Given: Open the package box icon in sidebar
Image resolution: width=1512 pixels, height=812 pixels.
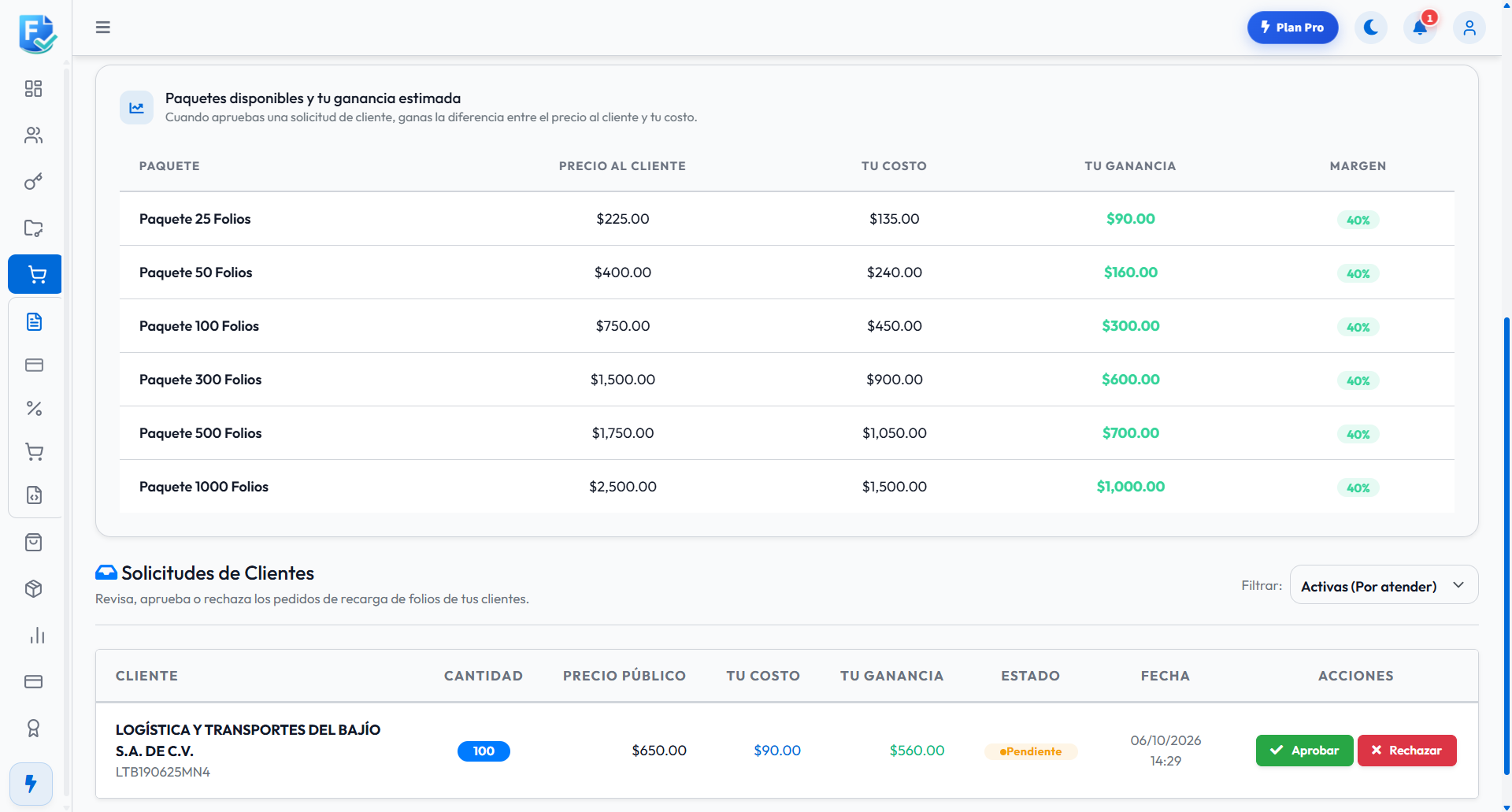Looking at the screenshot, I should click(34, 588).
